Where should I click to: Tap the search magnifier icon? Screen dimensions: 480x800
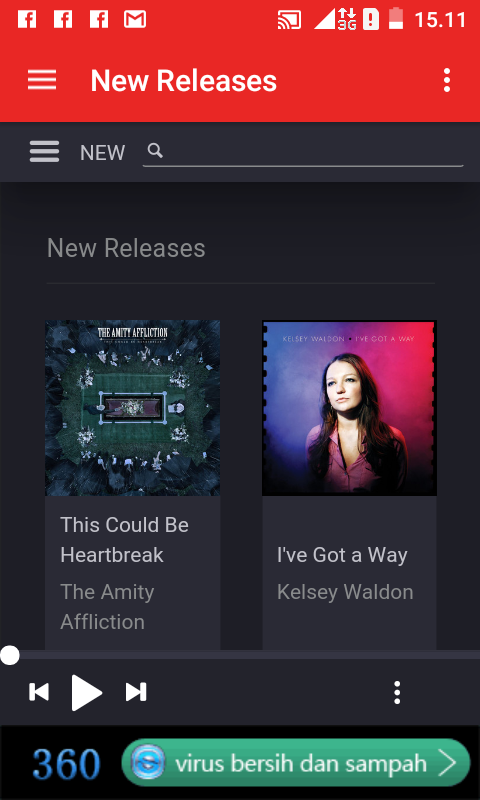pos(155,151)
